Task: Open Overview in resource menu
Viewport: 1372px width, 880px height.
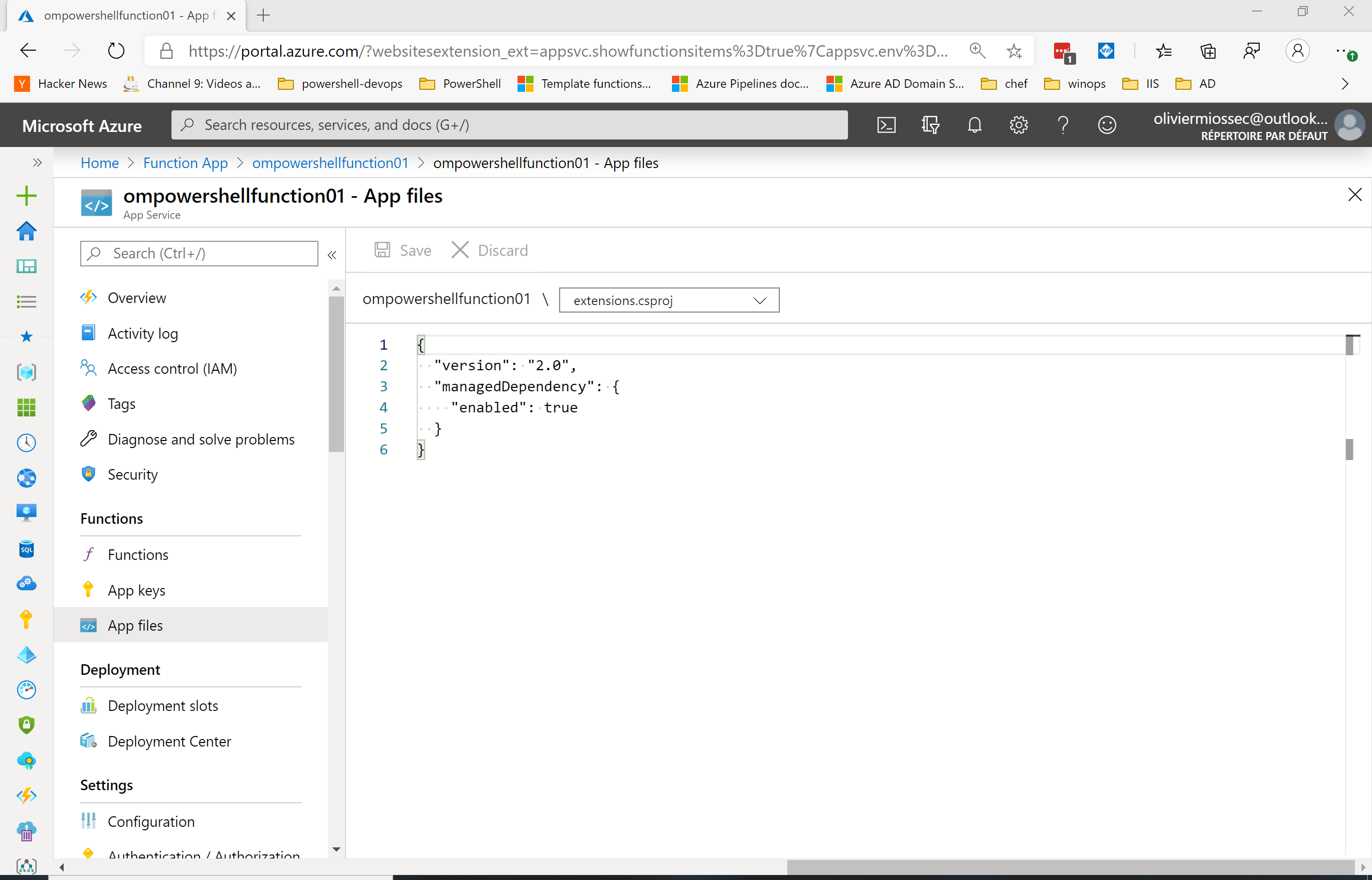Action: (x=136, y=298)
